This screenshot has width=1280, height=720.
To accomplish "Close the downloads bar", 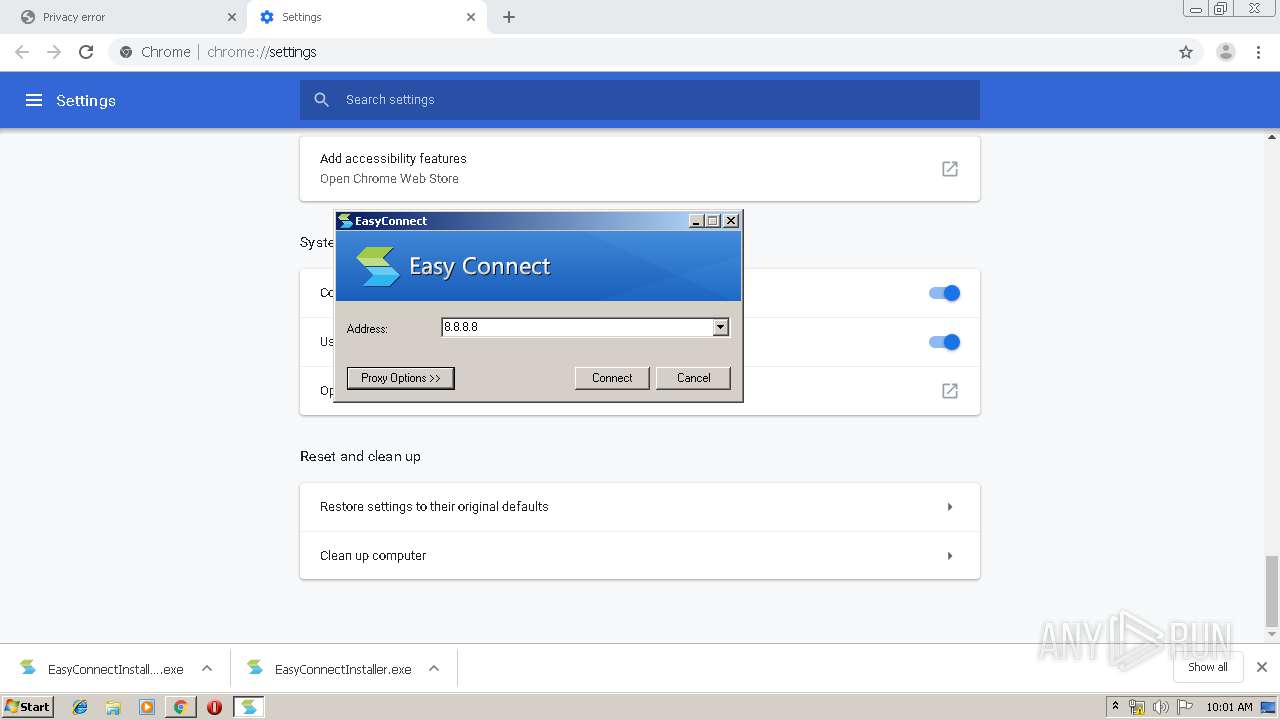I will 1262,667.
